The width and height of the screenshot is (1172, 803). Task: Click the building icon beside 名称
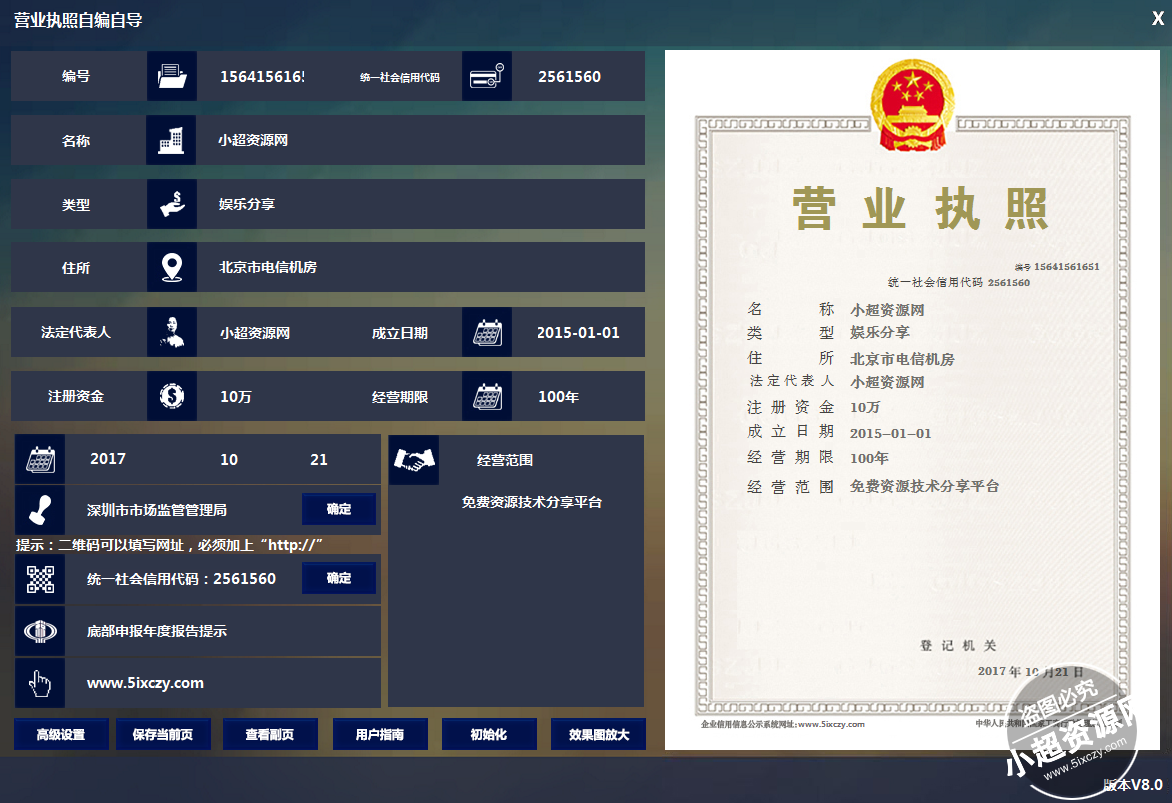point(171,140)
